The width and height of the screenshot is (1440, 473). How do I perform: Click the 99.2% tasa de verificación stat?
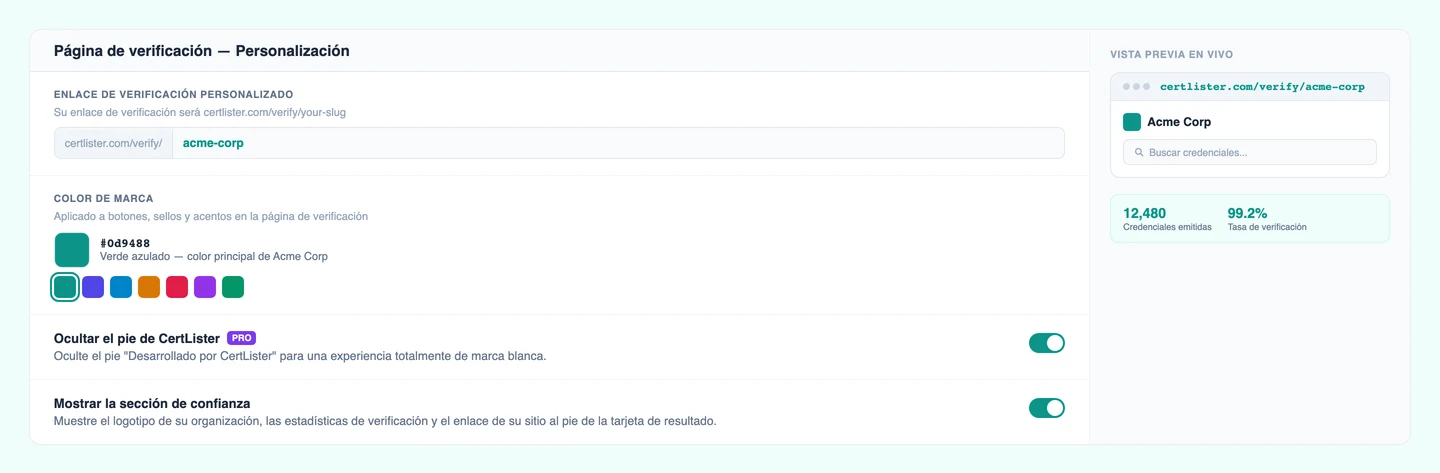pyautogui.click(x=1267, y=219)
